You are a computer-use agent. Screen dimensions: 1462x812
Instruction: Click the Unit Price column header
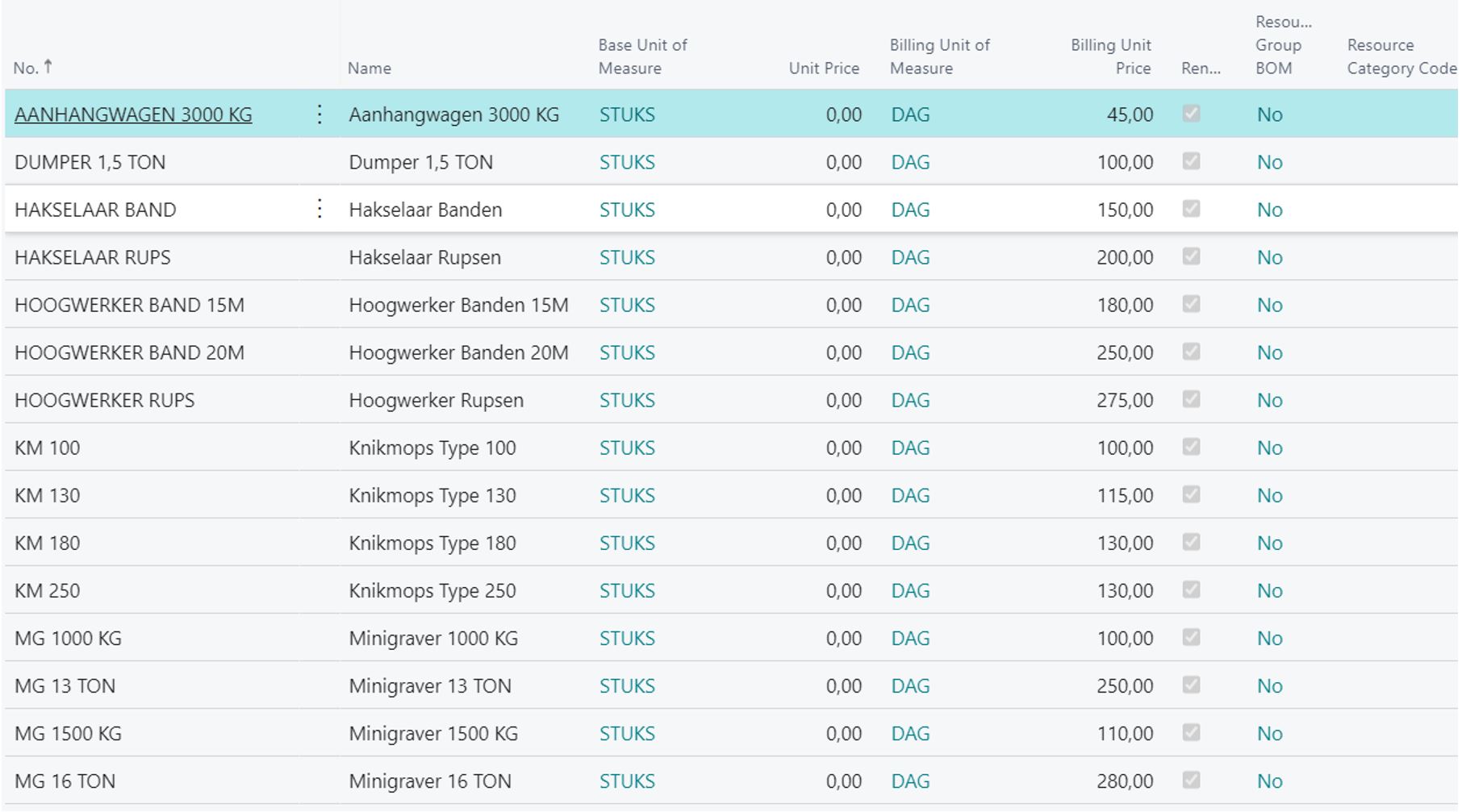pyautogui.click(x=824, y=69)
